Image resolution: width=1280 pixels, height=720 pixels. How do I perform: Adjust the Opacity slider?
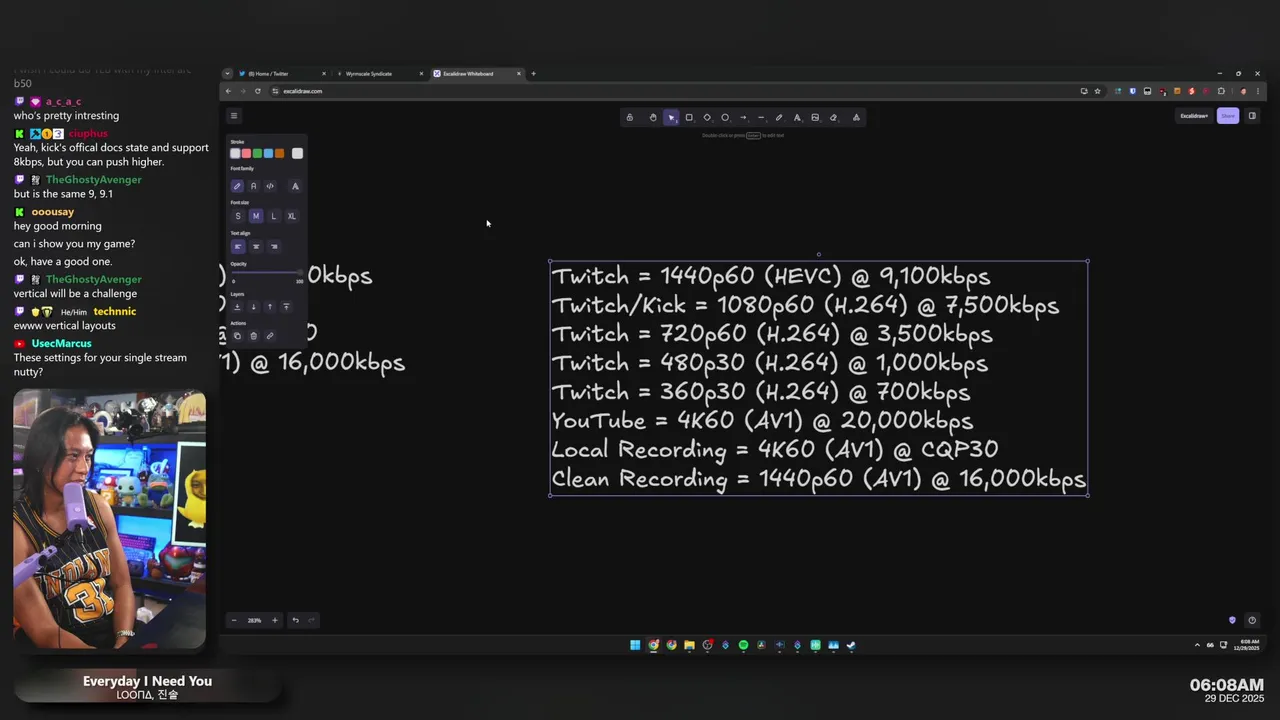(x=266, y=273)
